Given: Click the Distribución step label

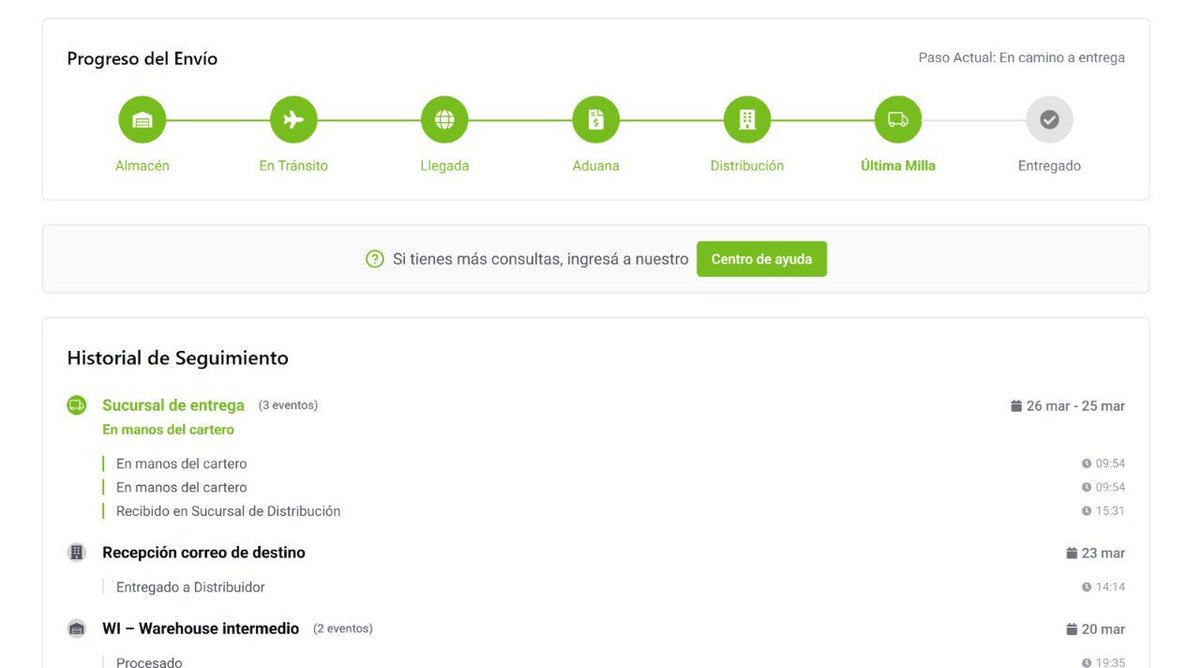Looking at the screenshot, I should point(747,166).
